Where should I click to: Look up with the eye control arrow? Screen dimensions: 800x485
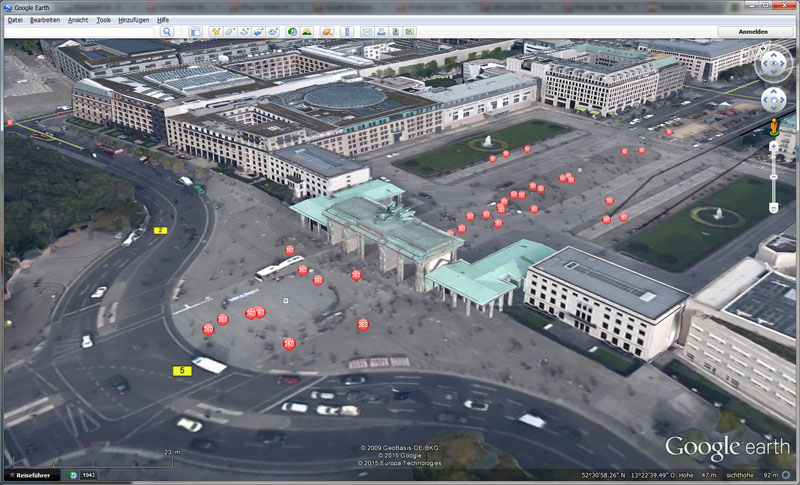click(x=773, y=55)
